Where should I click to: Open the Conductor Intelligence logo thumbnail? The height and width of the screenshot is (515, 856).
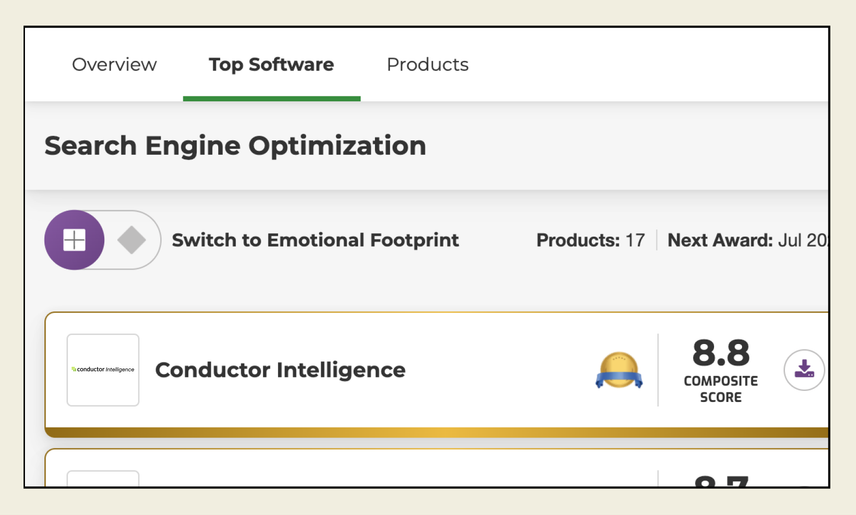pos(103,370)
